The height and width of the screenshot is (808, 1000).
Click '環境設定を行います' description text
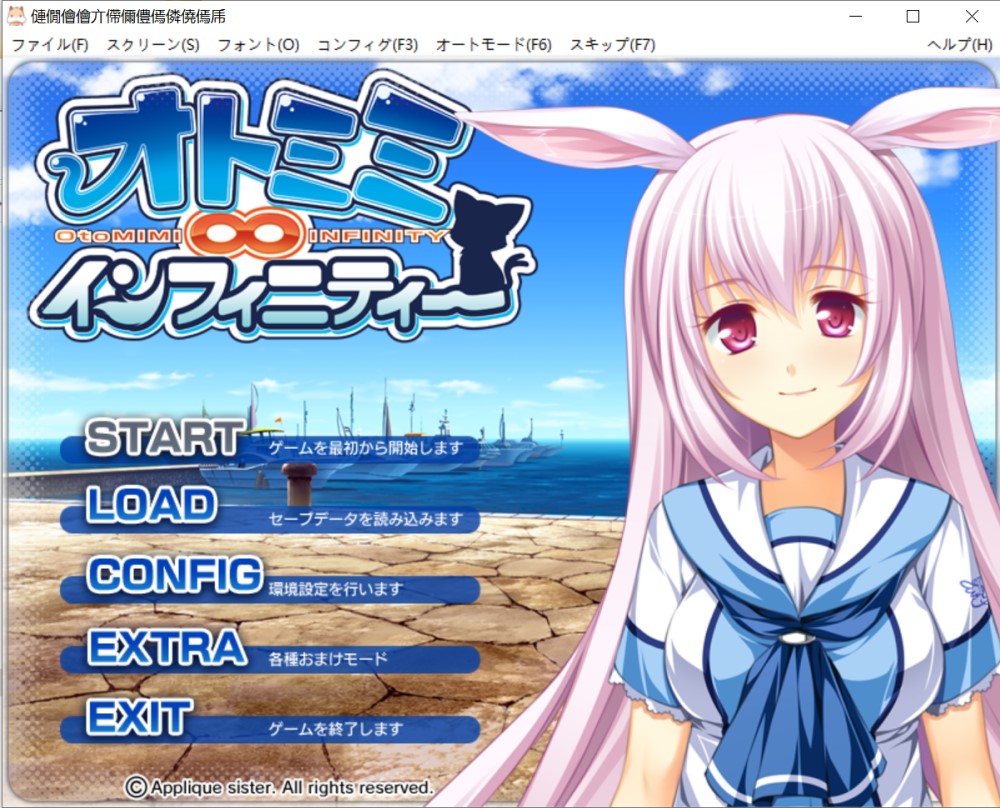click(335, 589)
